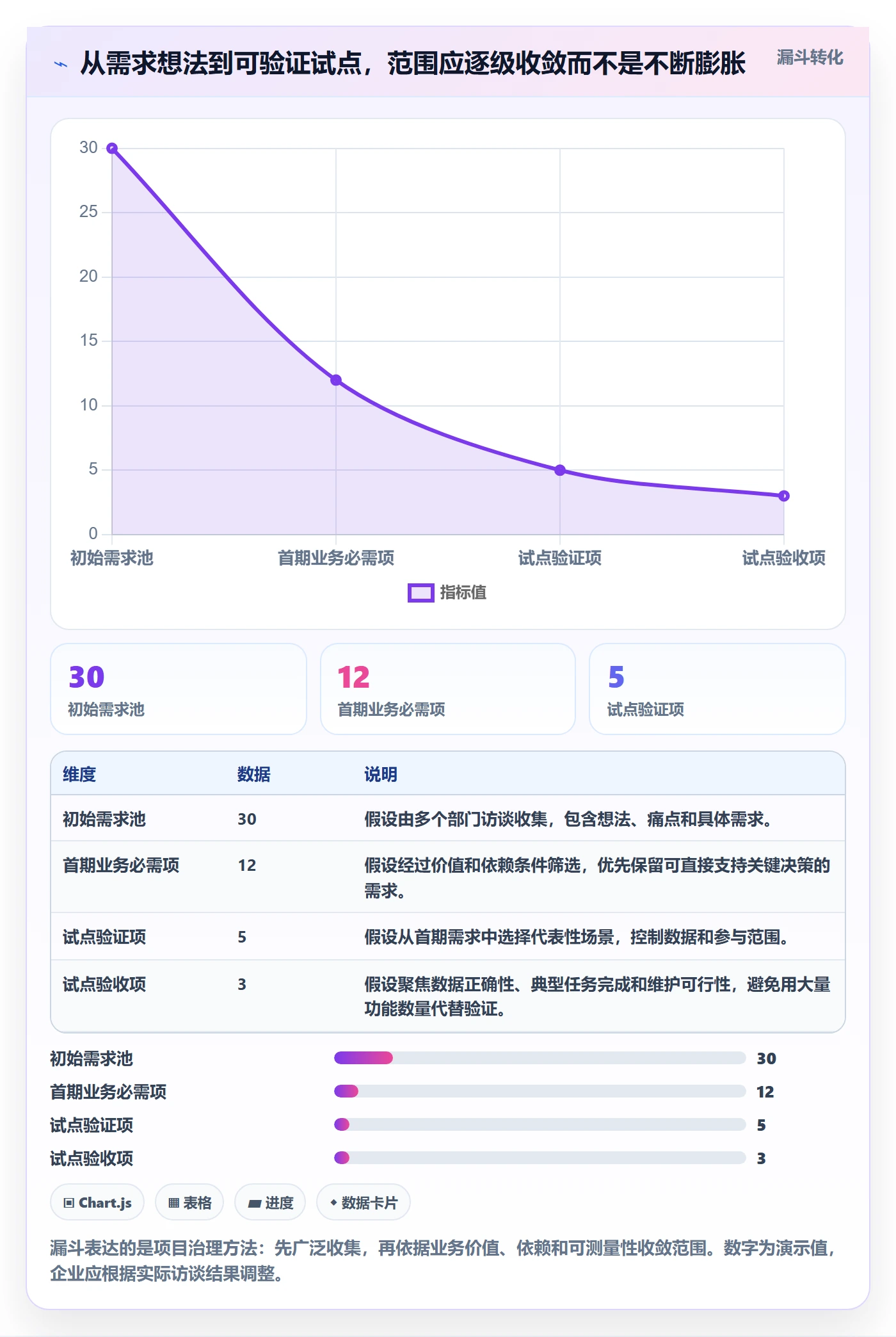Click the 数据 column header
This screenshot has width=896, height=1337.
tap(254, 774)
